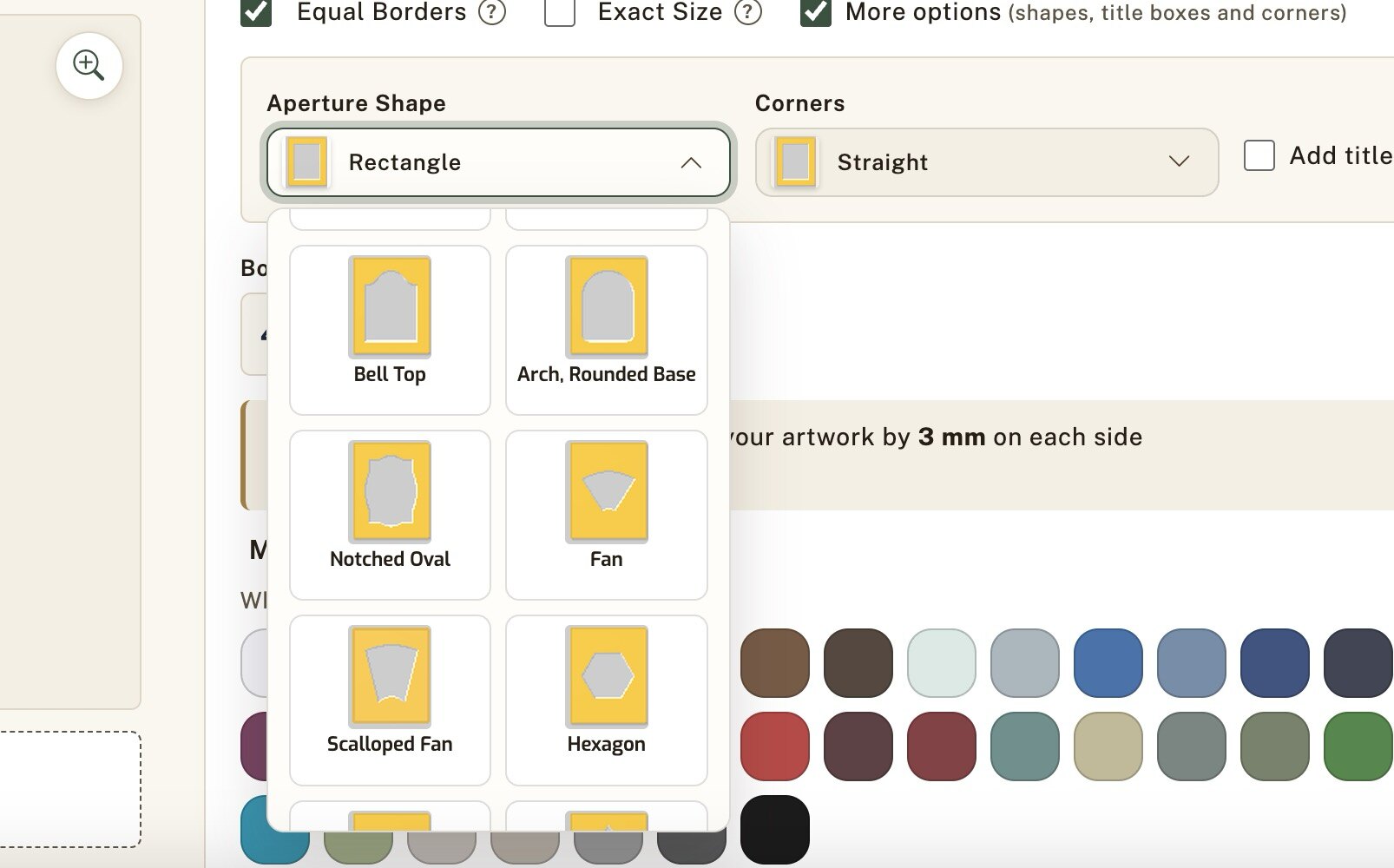This screenshot has height=868, width=1394.
Task: Pick the Scalloped Fan aperture shape
Action: click(x=390, y=700)
